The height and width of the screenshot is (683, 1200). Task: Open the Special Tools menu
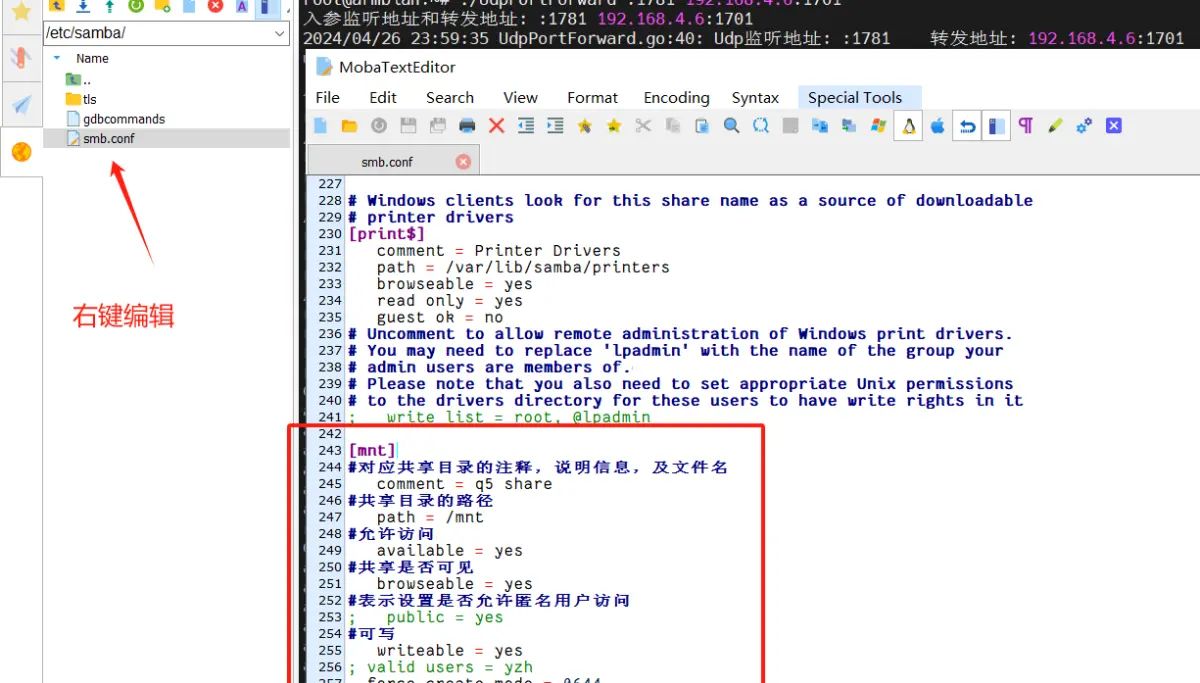854,98
